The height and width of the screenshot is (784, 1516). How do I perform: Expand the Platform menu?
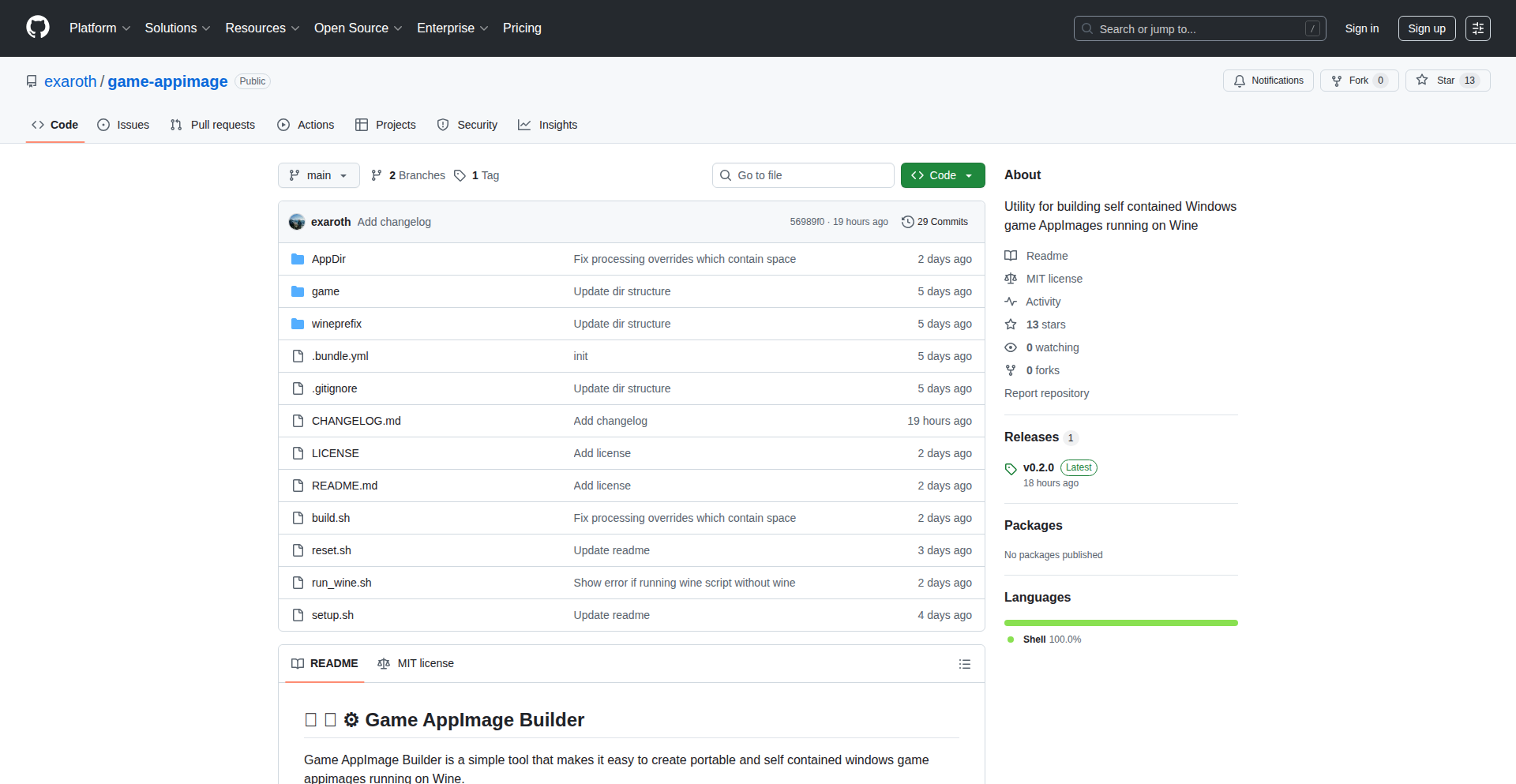tap(99, 28)
